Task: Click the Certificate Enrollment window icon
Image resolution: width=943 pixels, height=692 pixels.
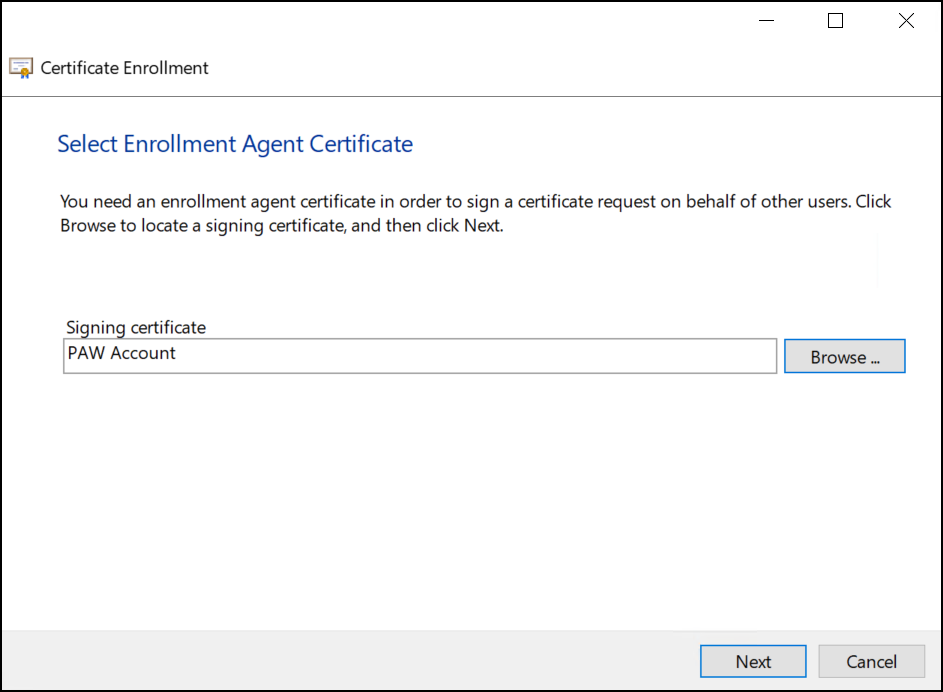Action: pyautogui.click(x=21, y=68)
